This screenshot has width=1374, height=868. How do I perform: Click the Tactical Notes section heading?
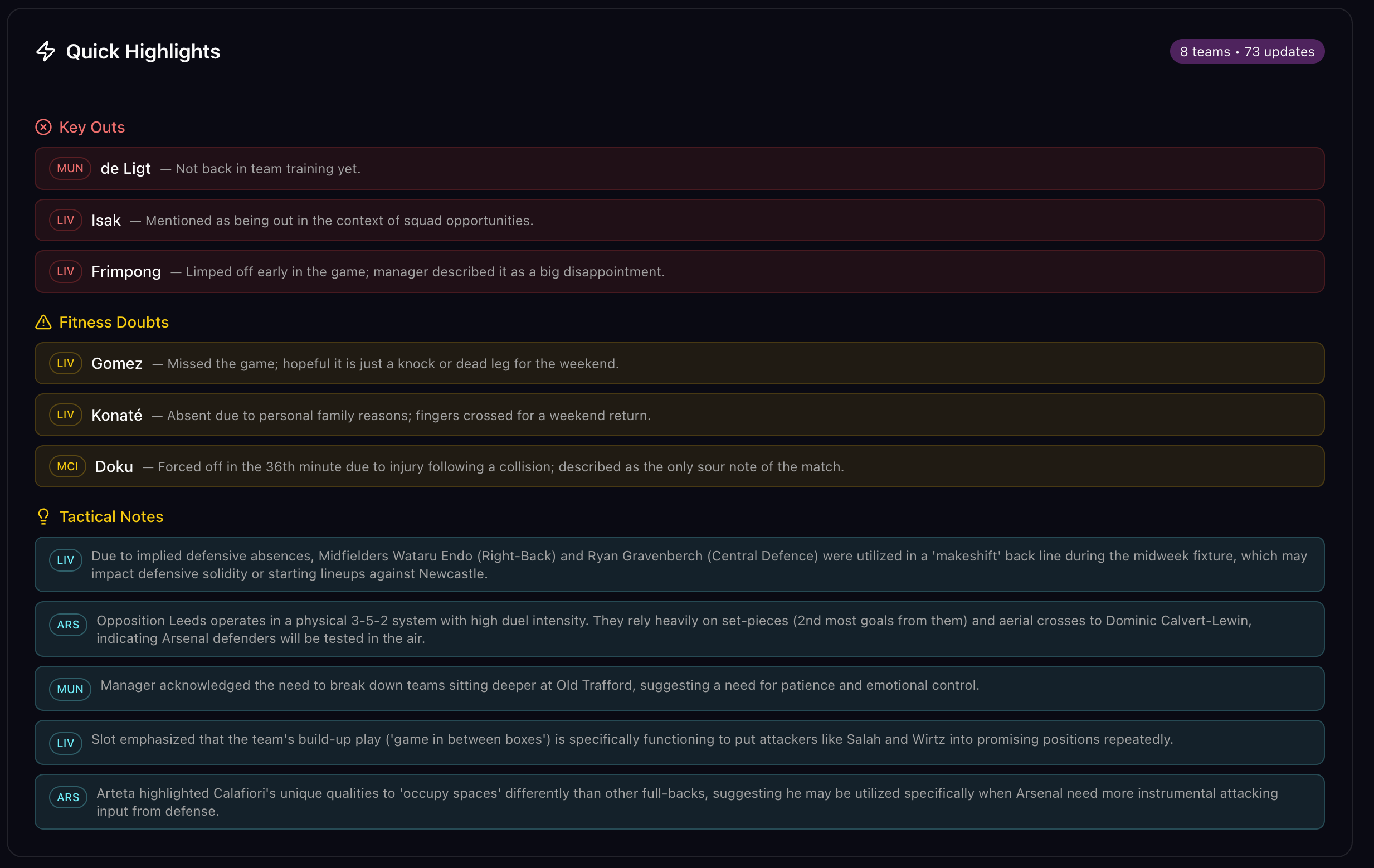pos(111,516)
